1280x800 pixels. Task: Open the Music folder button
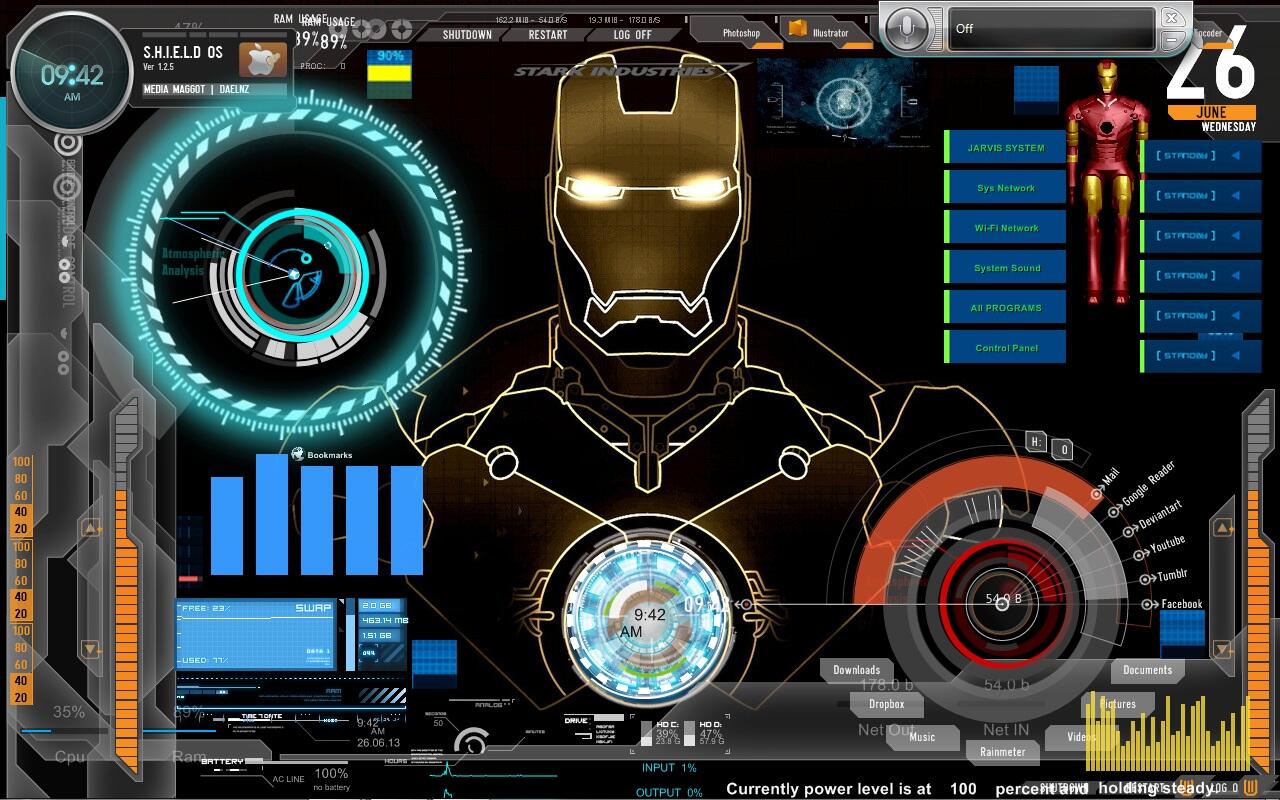coord(922,737)
